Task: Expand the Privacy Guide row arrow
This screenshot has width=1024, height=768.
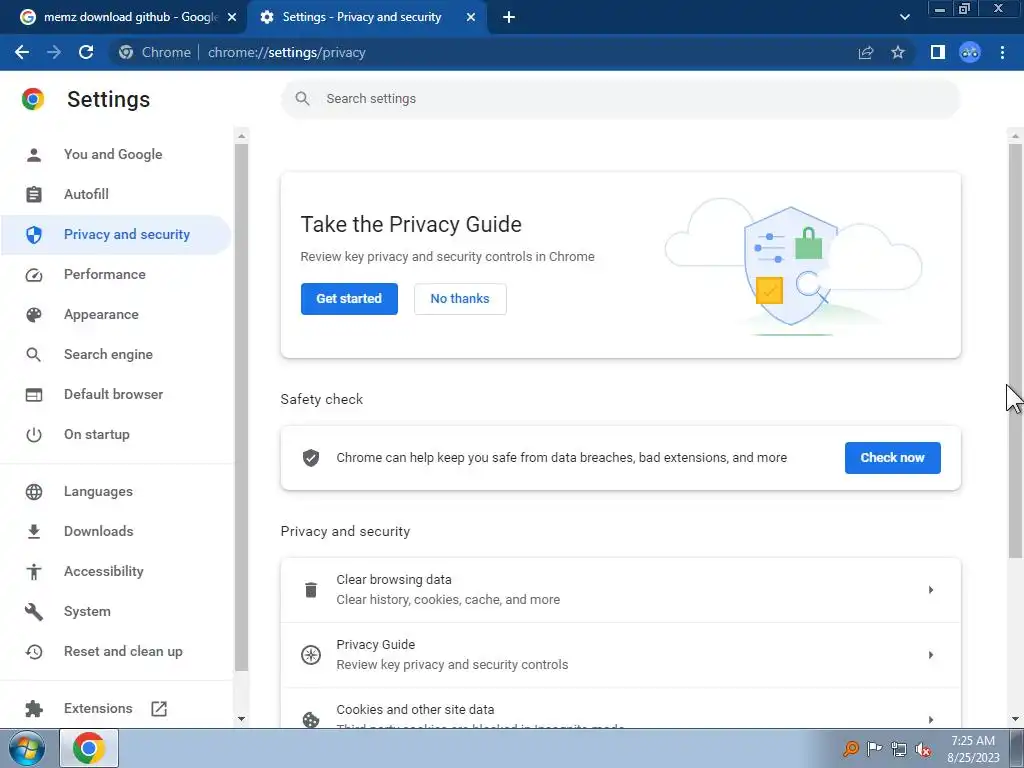Action: click(x=931, y=654)
